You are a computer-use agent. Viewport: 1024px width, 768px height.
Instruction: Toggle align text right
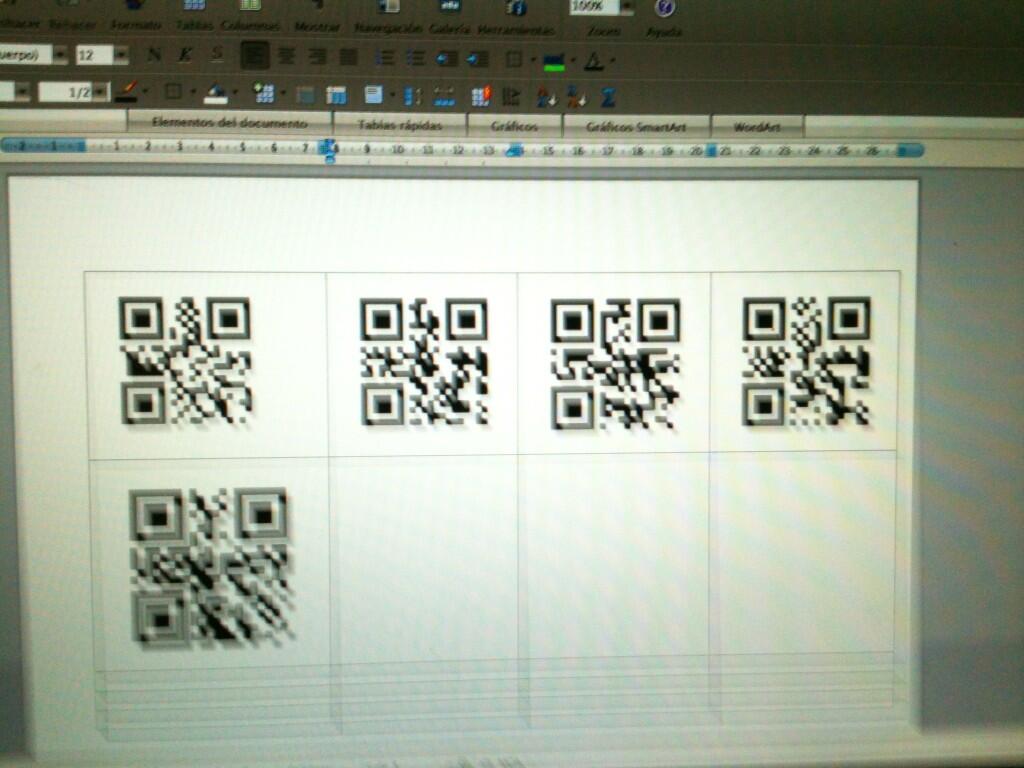pyautogui.click(x=317, y=57)
